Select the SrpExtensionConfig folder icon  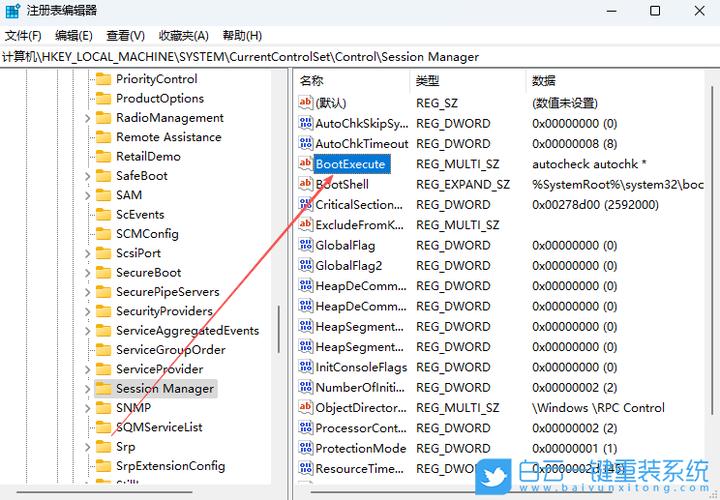[103, 466]
